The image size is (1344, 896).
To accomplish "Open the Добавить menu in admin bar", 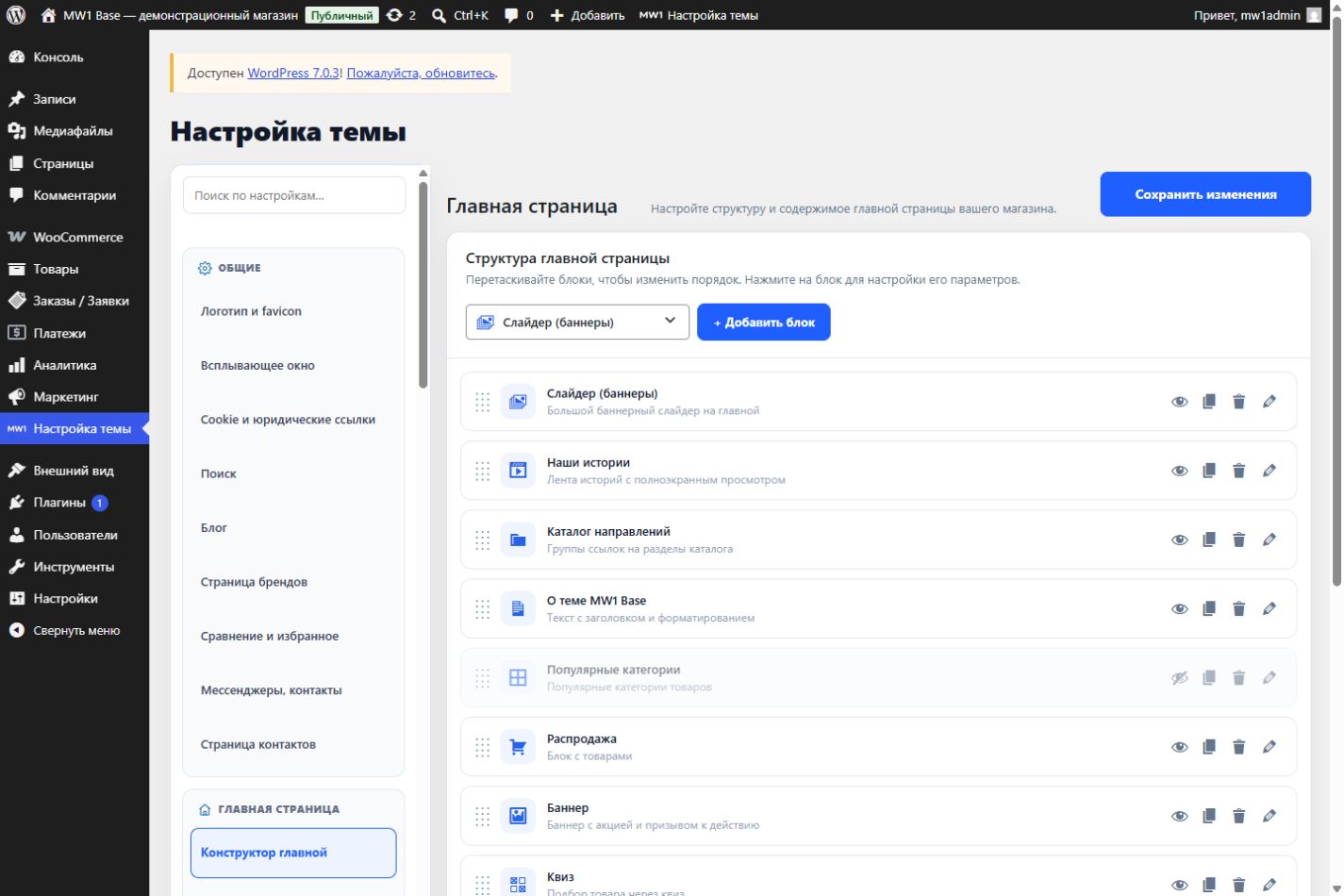I will pyautogui.click(x=587, y=15).
